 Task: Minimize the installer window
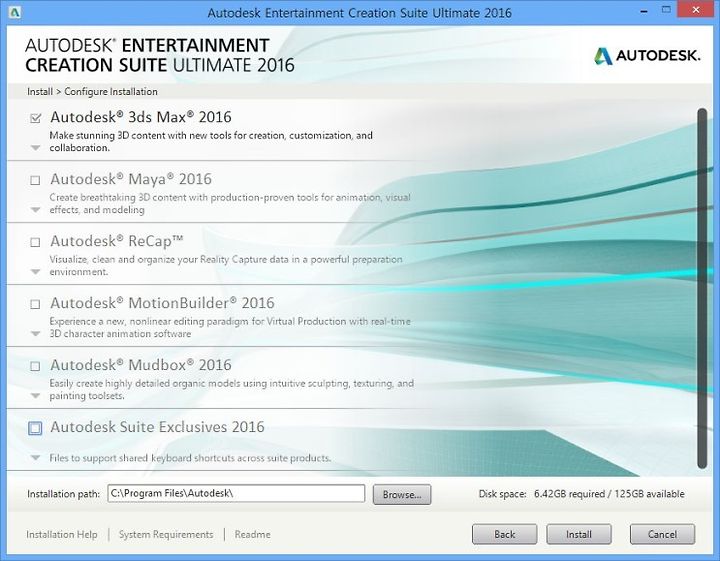pyautogui.click(x=644, y=11)
